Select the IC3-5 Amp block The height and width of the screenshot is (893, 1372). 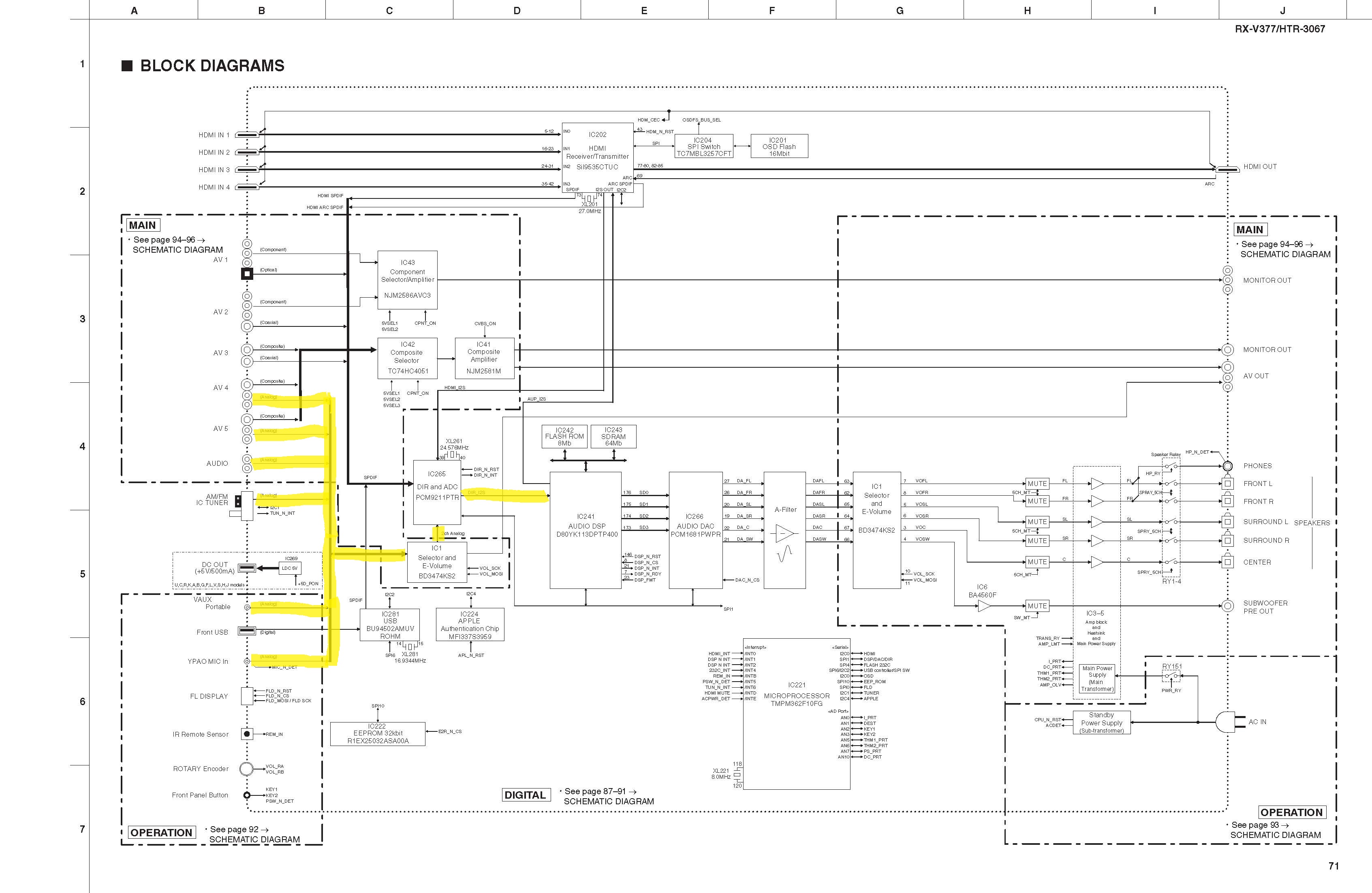(1096, 582)
